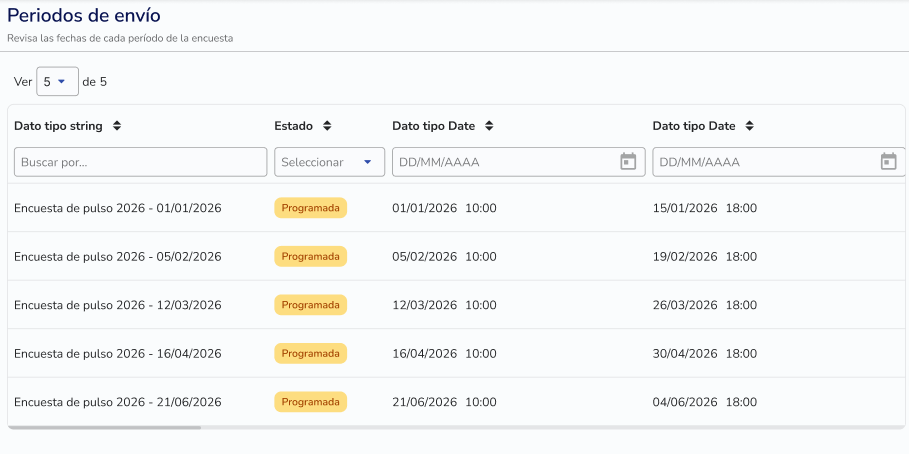The width and height of the screenshot is (909, 454).
Task: Click sort arrows on second Dato tipo Date
Action: [749, 126]
